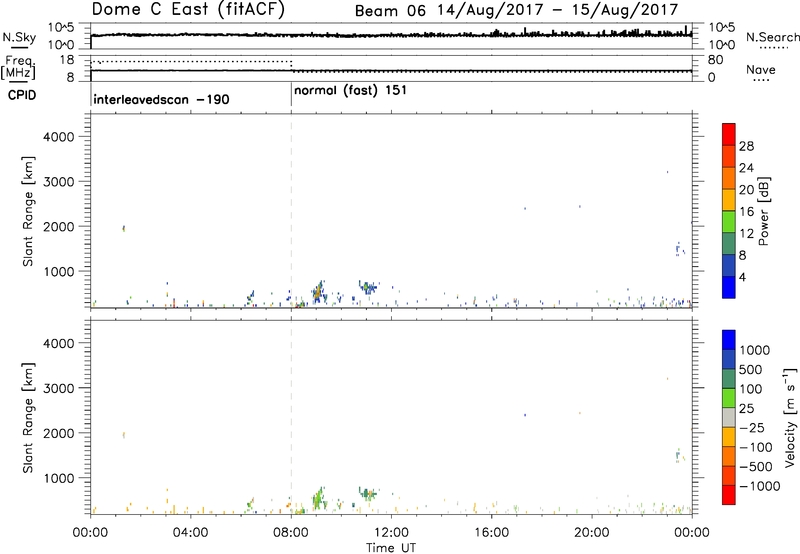Image resolution: width=800 pixels, height=554 pixels.
Task: Click the 'Time UT' axis title
Action: [x=391, y=548]
